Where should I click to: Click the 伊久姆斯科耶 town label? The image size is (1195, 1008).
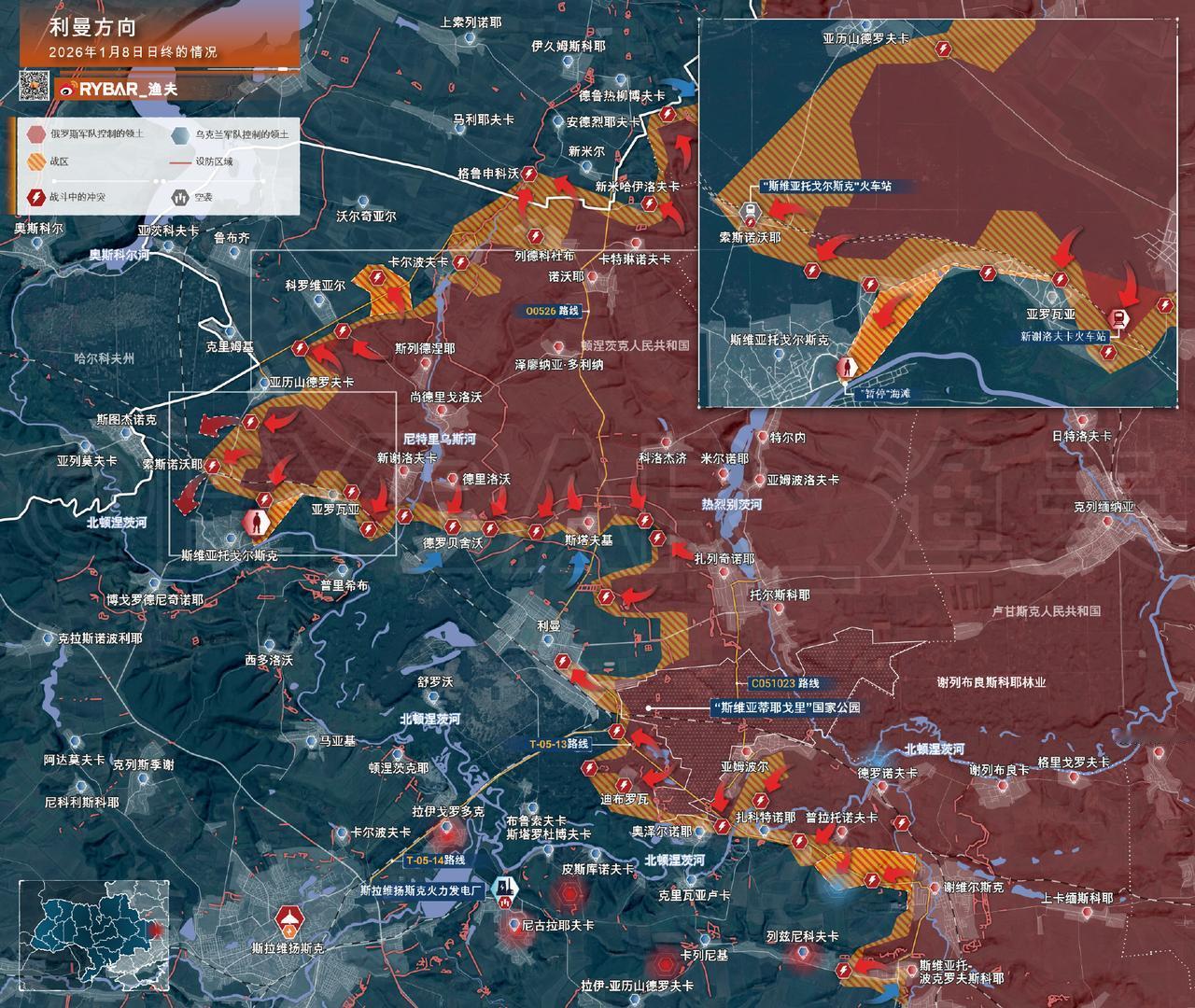(569, 45)
